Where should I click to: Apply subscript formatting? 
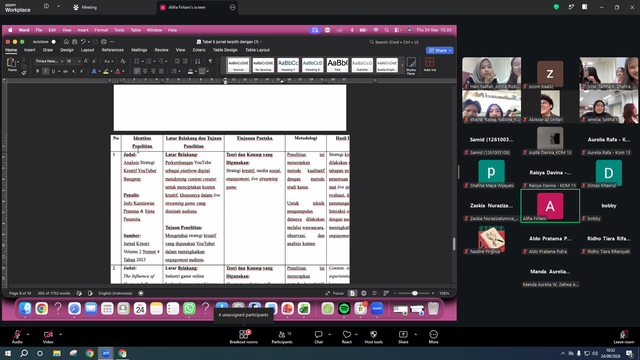[x=74, y=71]
